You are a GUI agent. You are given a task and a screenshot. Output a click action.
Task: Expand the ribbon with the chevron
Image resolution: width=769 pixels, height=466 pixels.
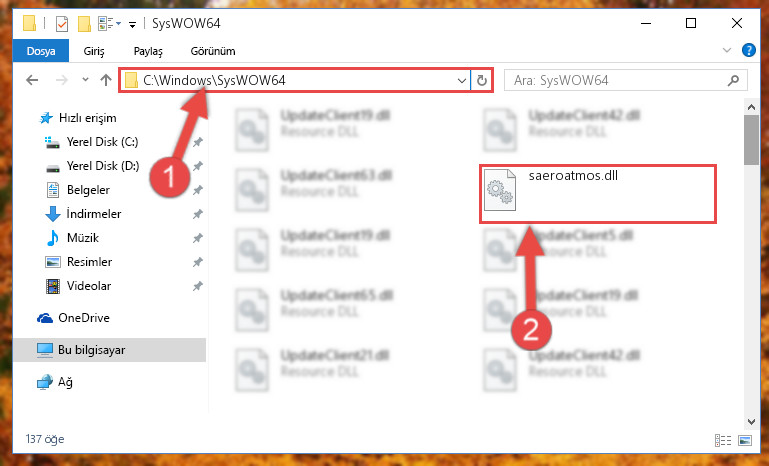click(727, 50)
